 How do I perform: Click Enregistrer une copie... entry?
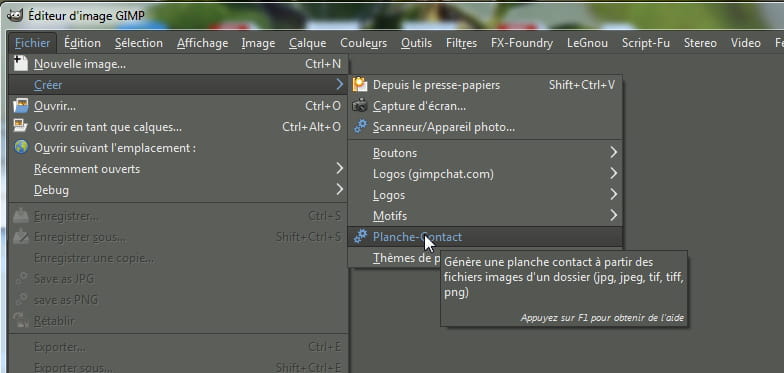[x=178, y=258]
